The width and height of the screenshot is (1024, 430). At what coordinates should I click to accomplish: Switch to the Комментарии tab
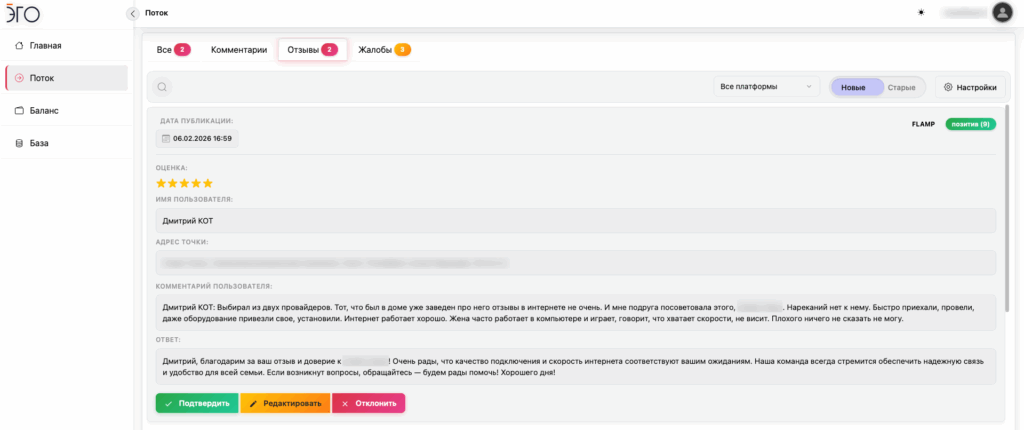click(239, 49)
